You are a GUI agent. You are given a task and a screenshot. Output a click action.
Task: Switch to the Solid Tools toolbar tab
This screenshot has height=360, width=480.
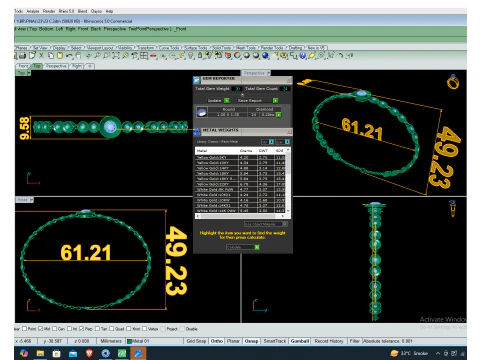pyautogui.click(x=222, y=48)
